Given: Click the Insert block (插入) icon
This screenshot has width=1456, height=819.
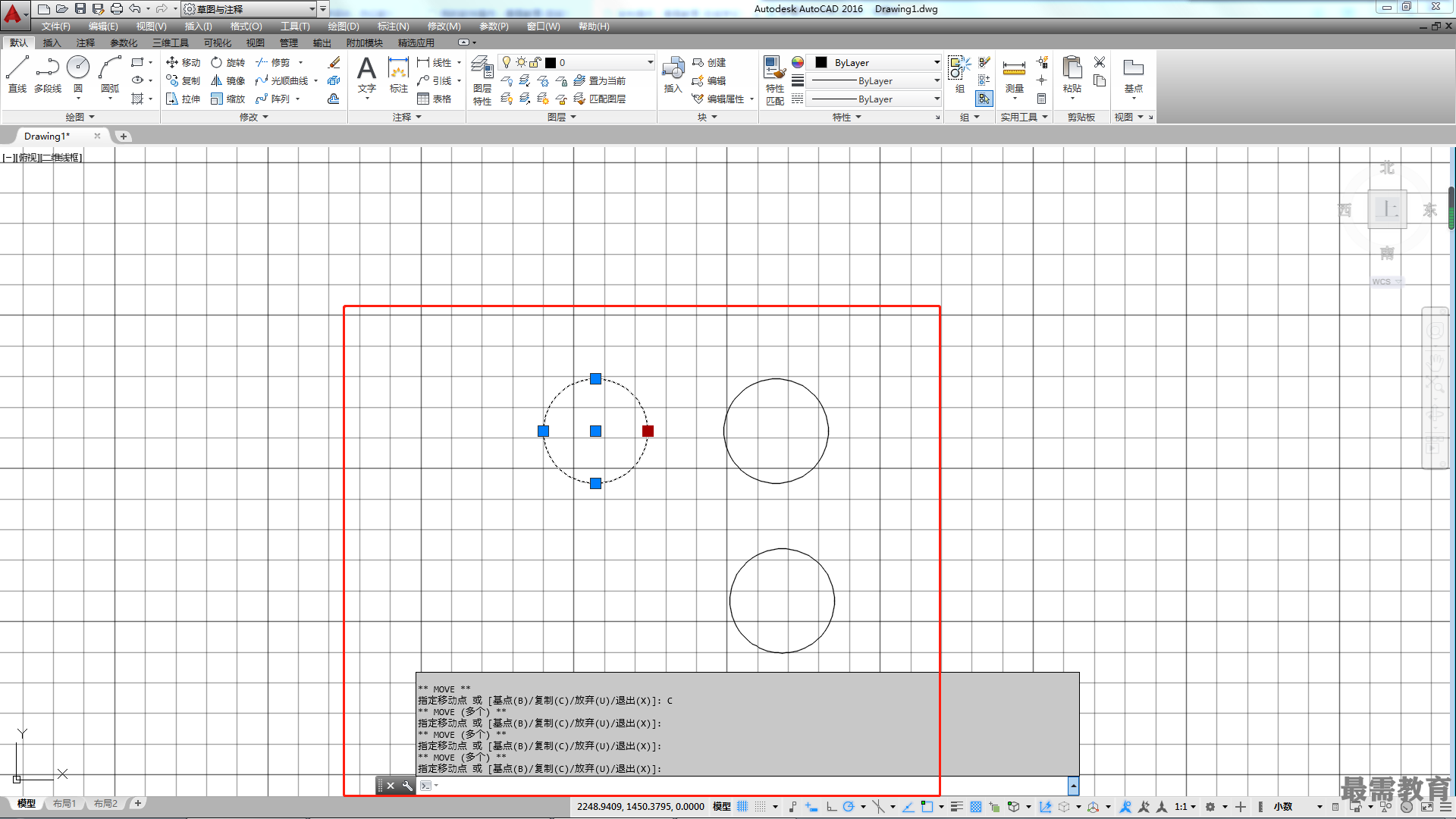Looking at the screenshot, I should pos(673,74).
